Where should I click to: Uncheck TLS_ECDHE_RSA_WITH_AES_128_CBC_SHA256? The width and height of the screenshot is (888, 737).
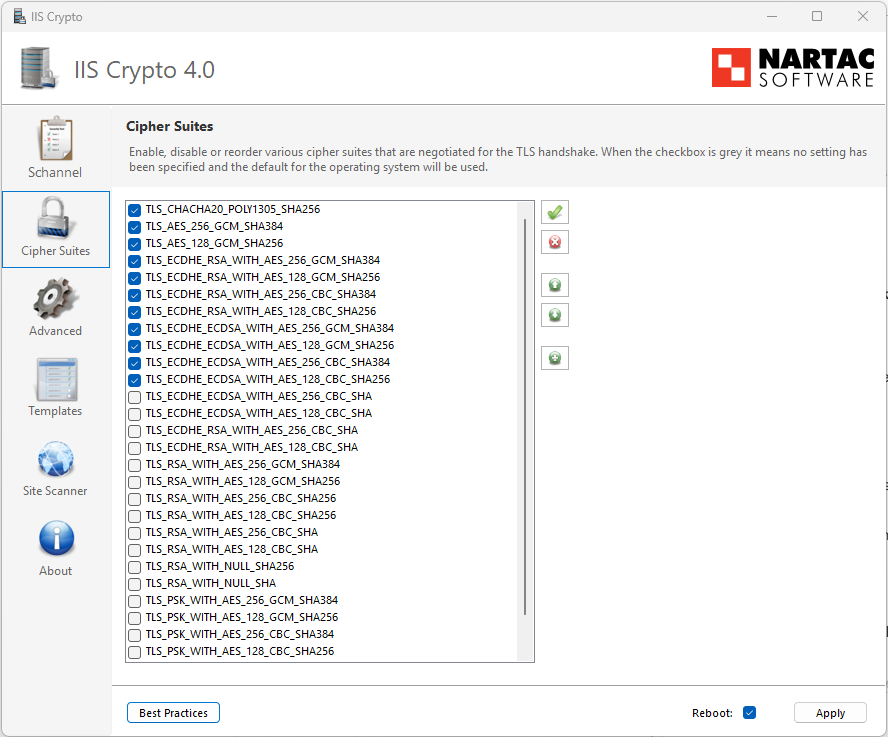tap(134, 312)
